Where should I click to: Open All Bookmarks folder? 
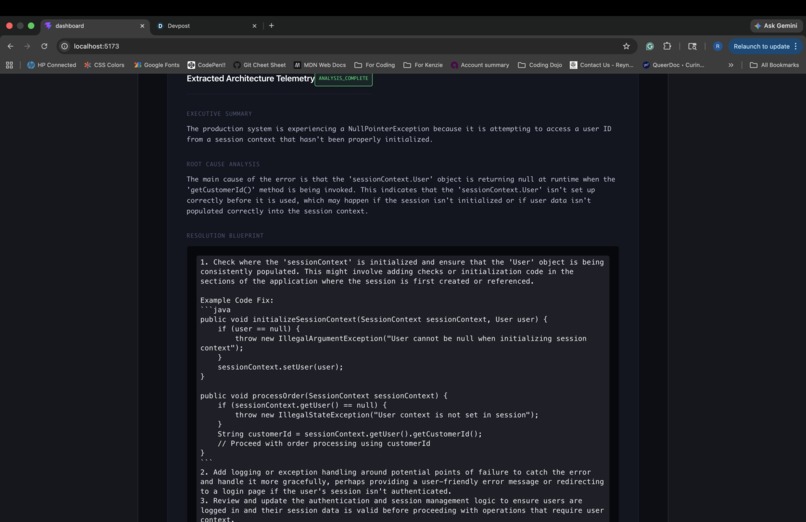click(x=774, y=65)
